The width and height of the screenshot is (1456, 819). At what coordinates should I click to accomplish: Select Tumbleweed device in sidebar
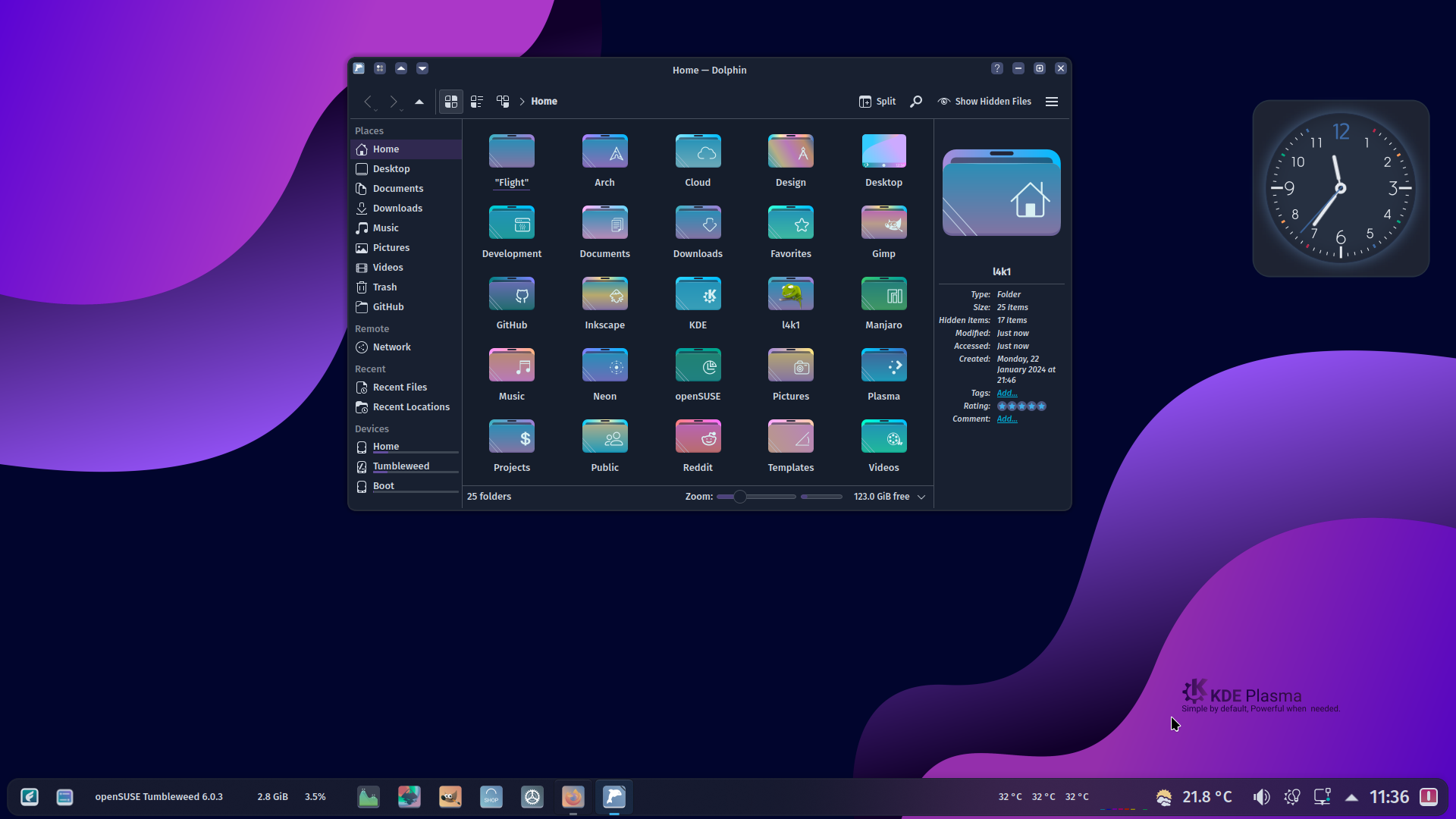click(x=406, y=466)
